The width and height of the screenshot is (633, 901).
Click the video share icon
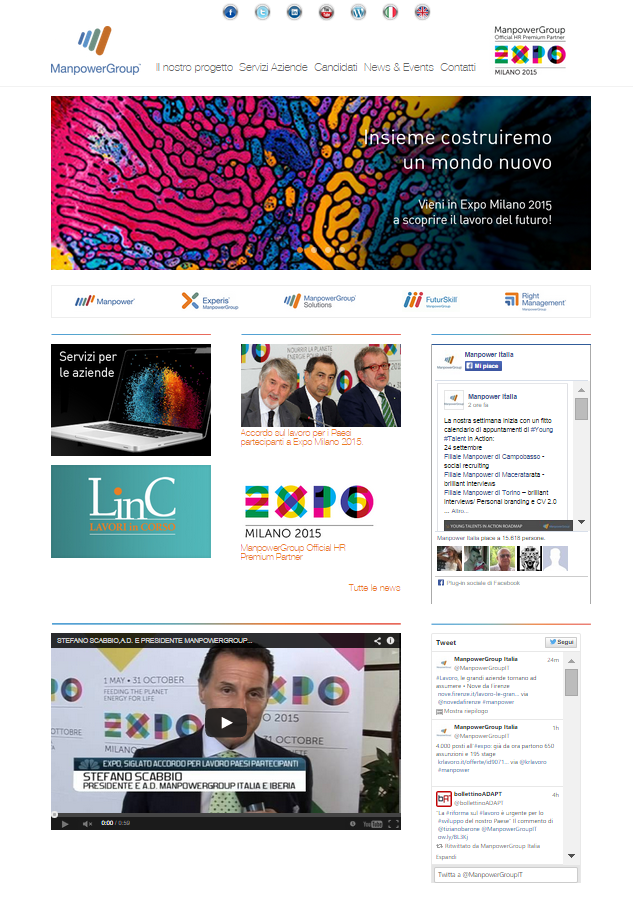[x=377, y=641]
